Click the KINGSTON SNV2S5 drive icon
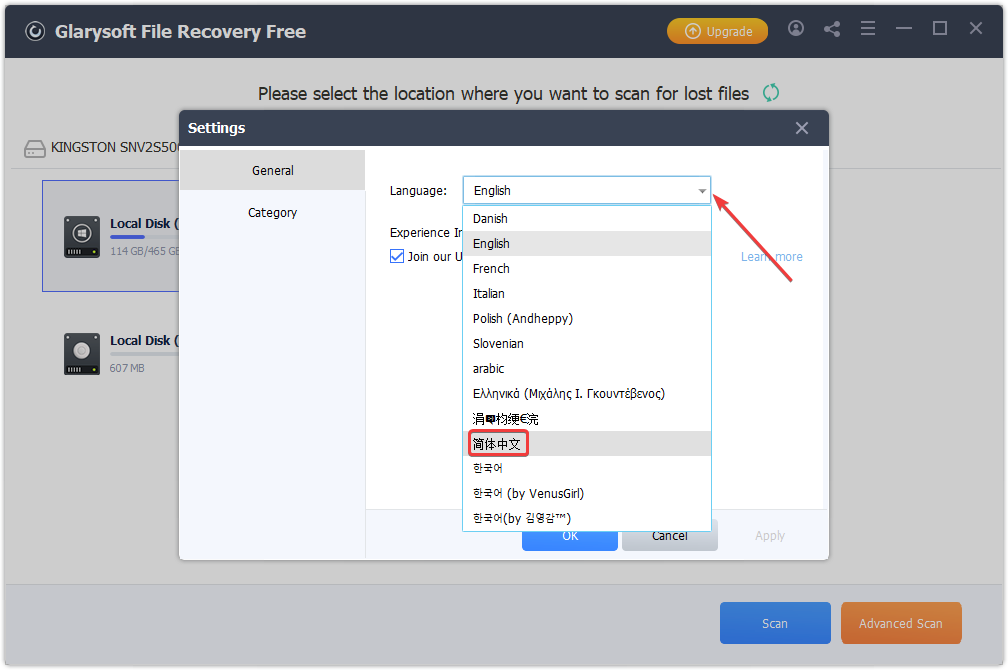 pyautogui.click(x=35, y=147)
